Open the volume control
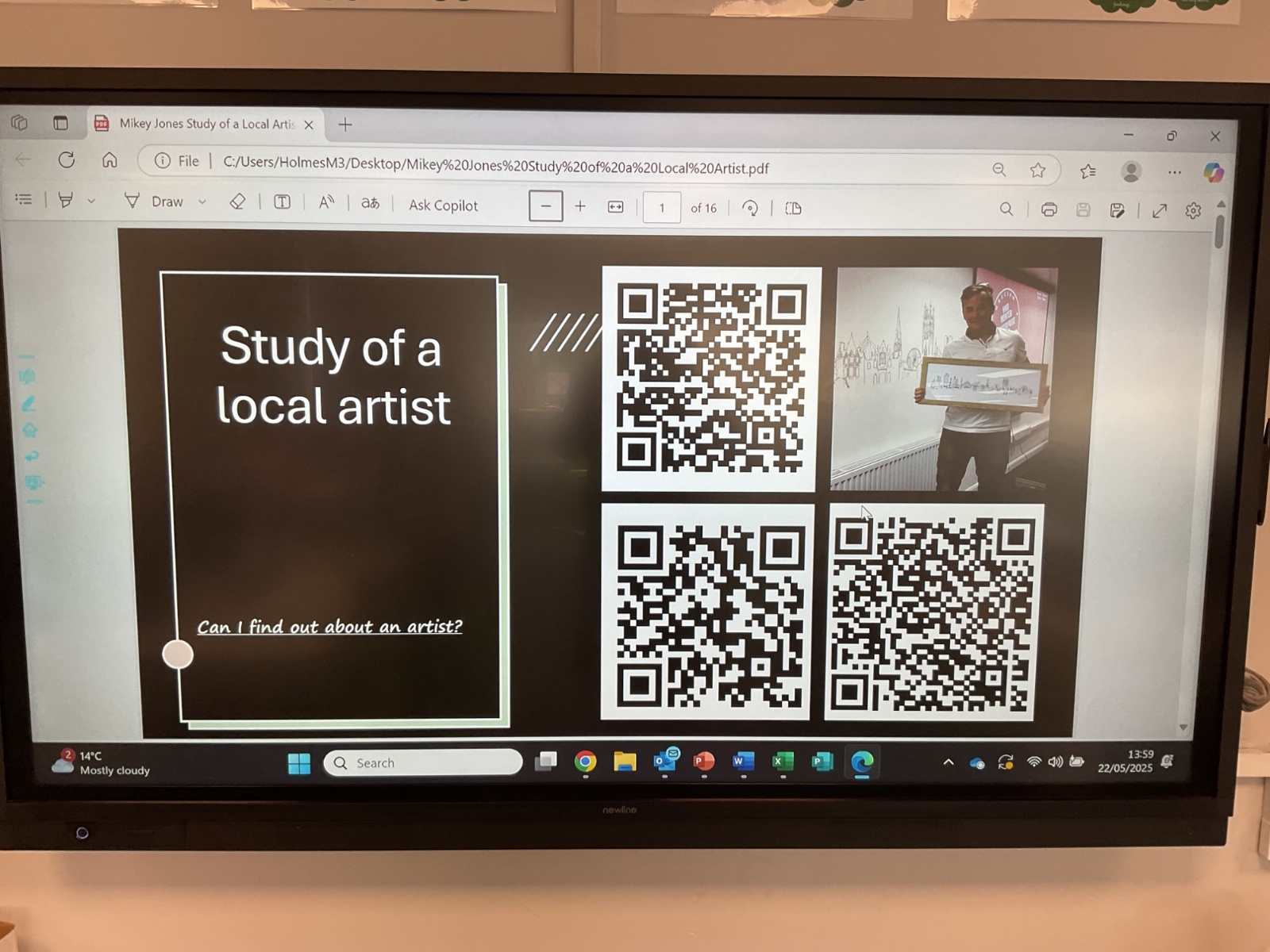Screen dimensions: 1270x952 pos(1055,762)
